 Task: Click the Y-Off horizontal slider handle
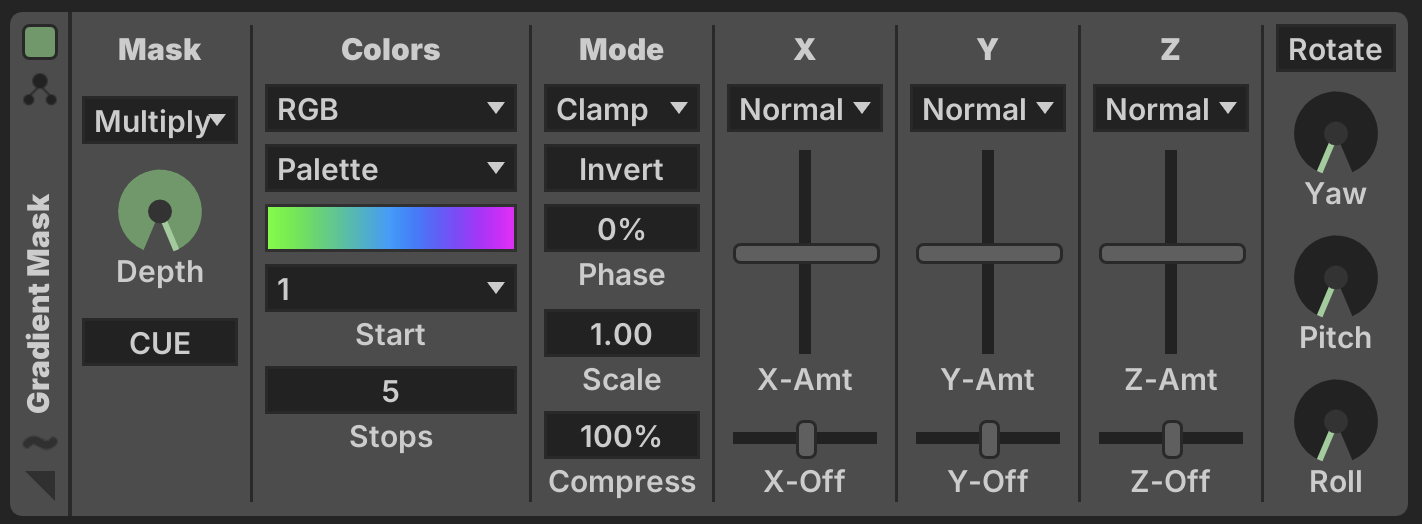(x=989, y=438)
